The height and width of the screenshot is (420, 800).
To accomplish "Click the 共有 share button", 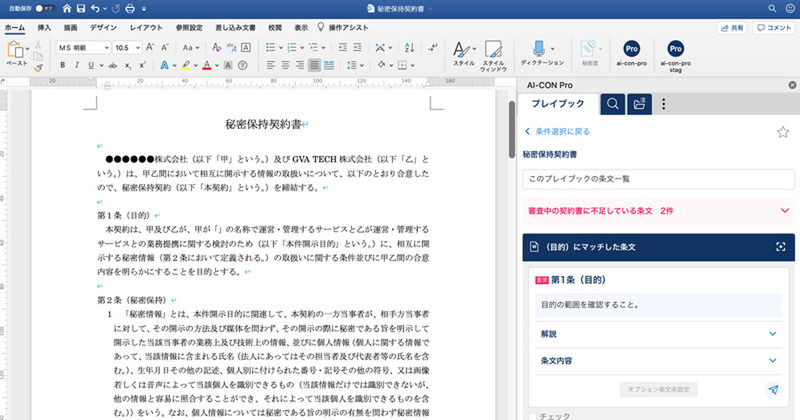I will coord(732,28).
